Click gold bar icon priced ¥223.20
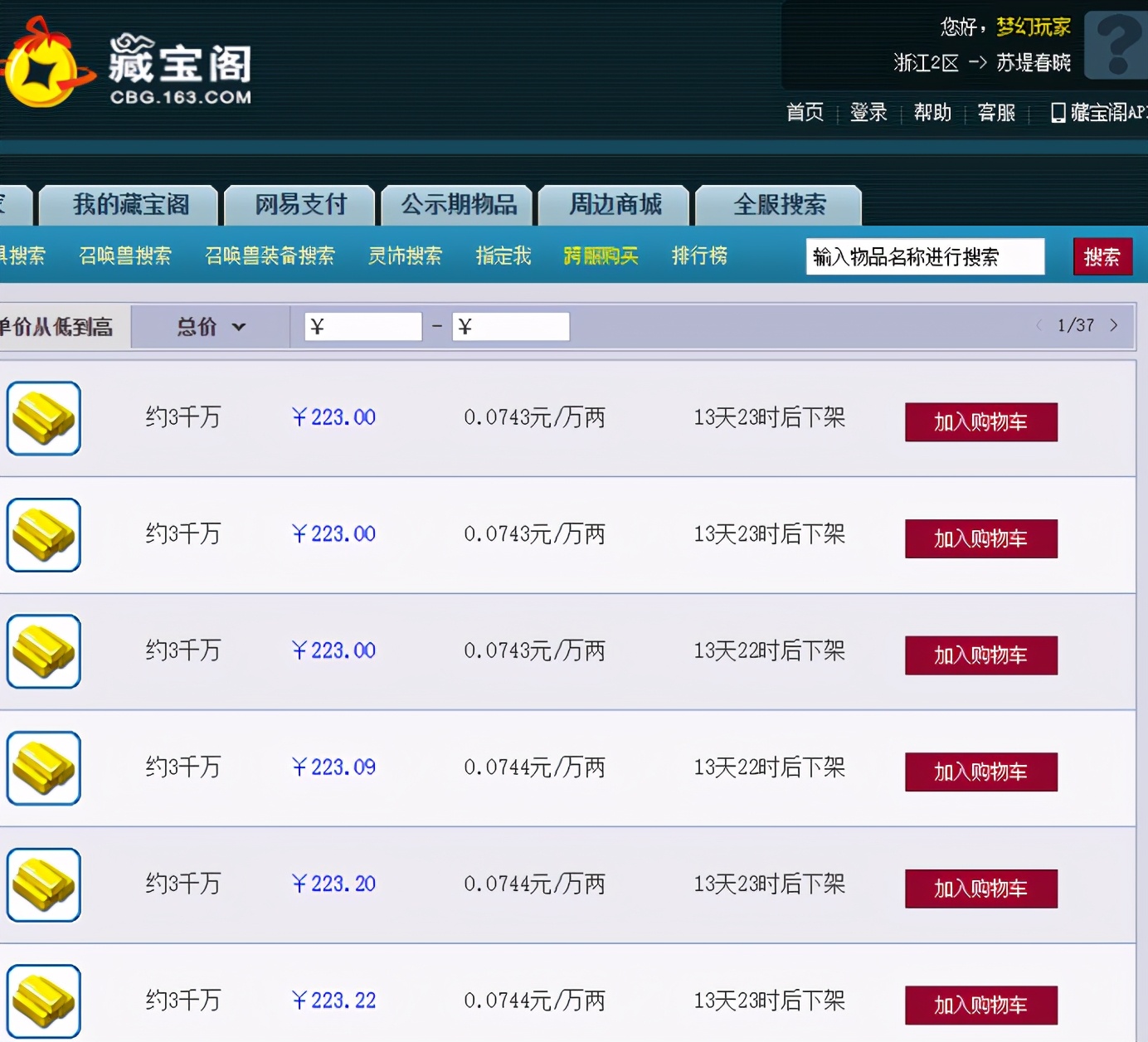The image size is (1148, 1042). coord(44,885)
